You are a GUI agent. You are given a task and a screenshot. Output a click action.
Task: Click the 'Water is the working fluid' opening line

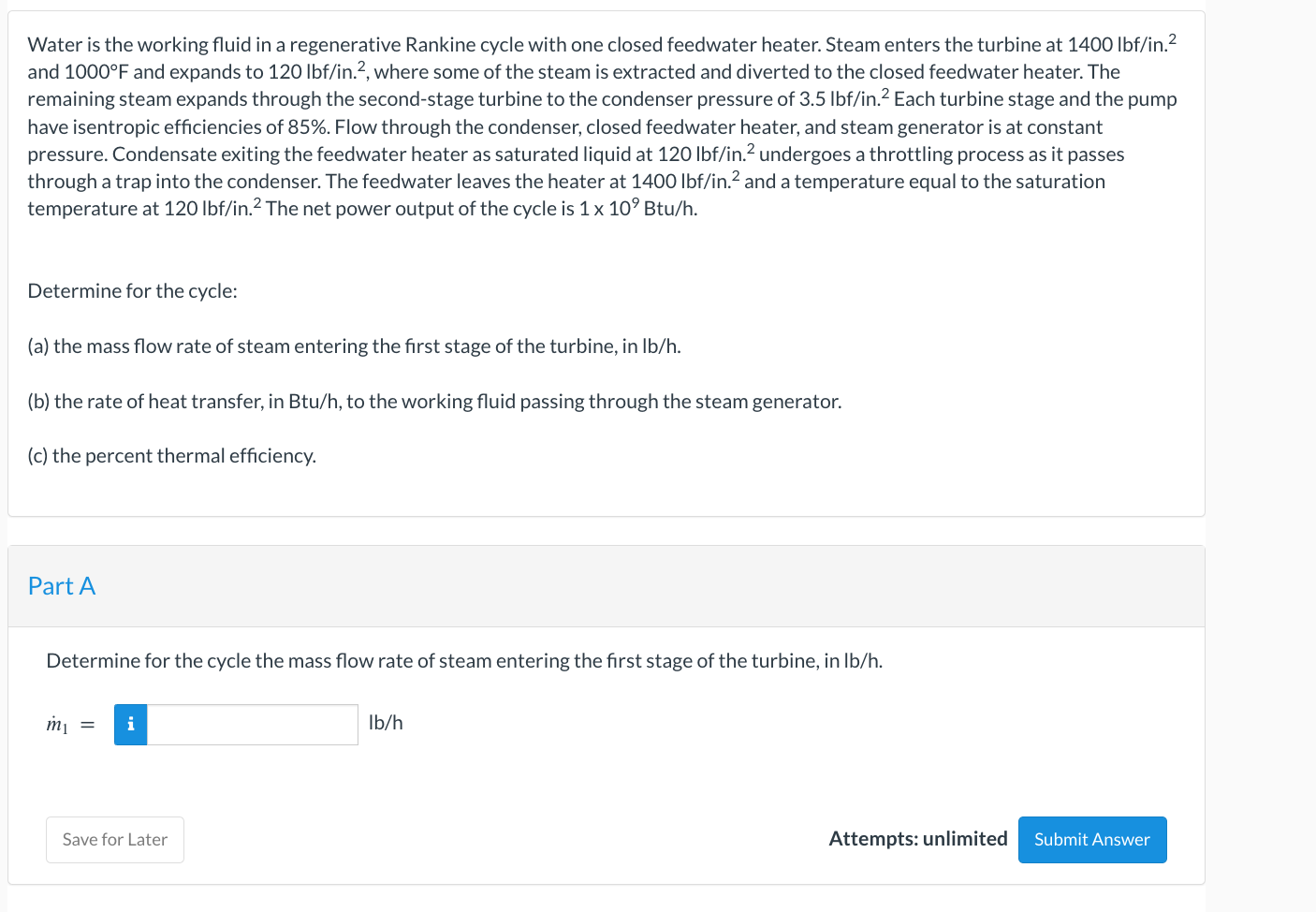coord(602,44)
